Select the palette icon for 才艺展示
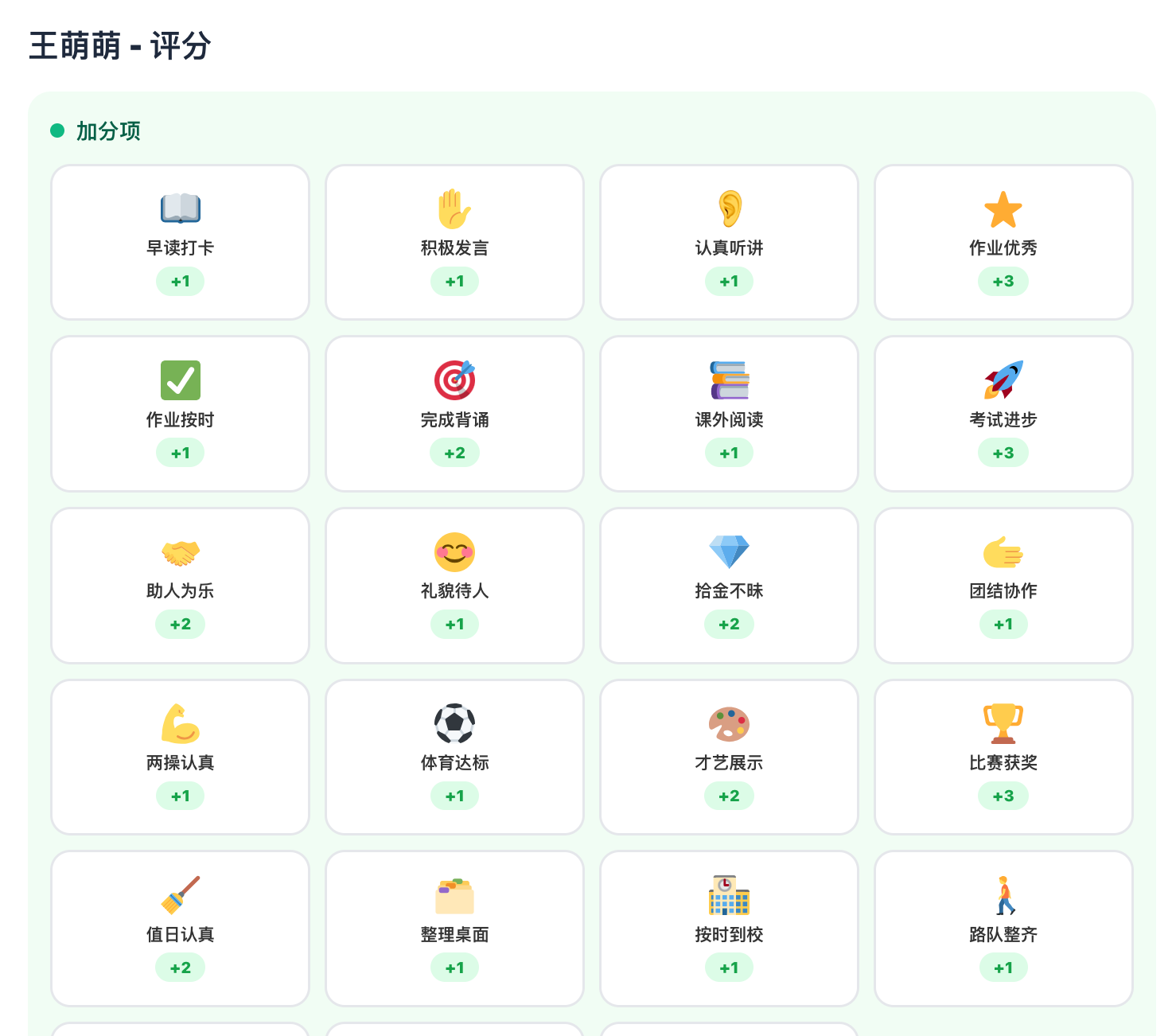 click(x=729, y=722)
